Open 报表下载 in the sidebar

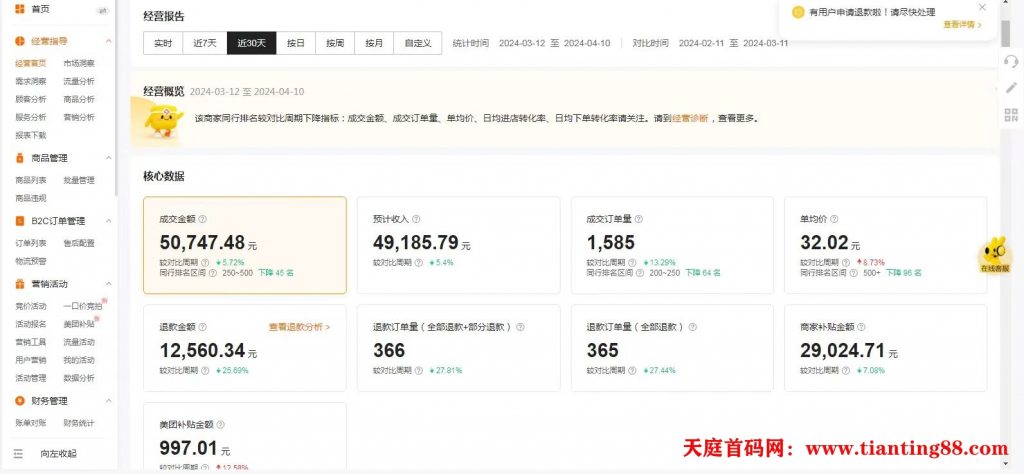point(31,135)
